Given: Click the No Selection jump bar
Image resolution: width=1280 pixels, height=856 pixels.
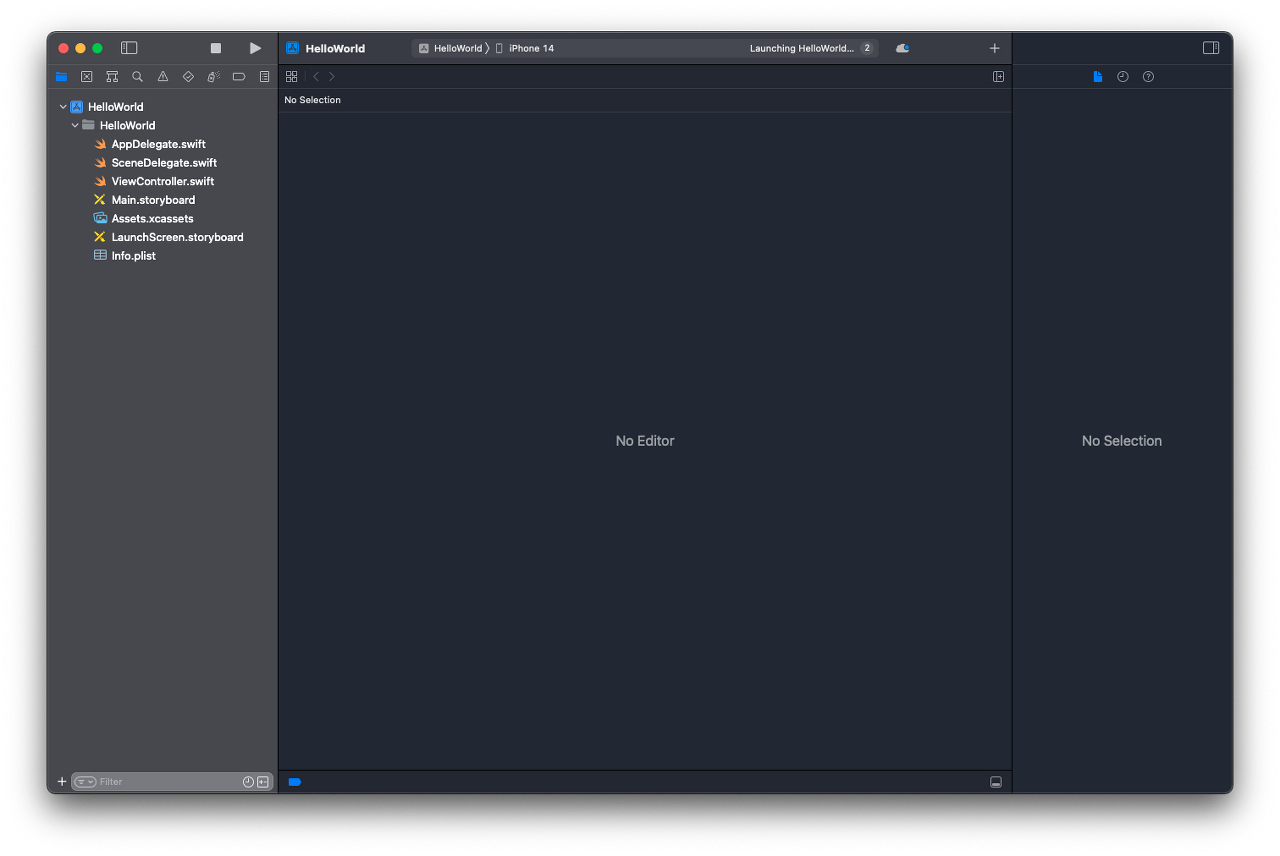Looking at the screenshot, I should [x=313, y=100].
